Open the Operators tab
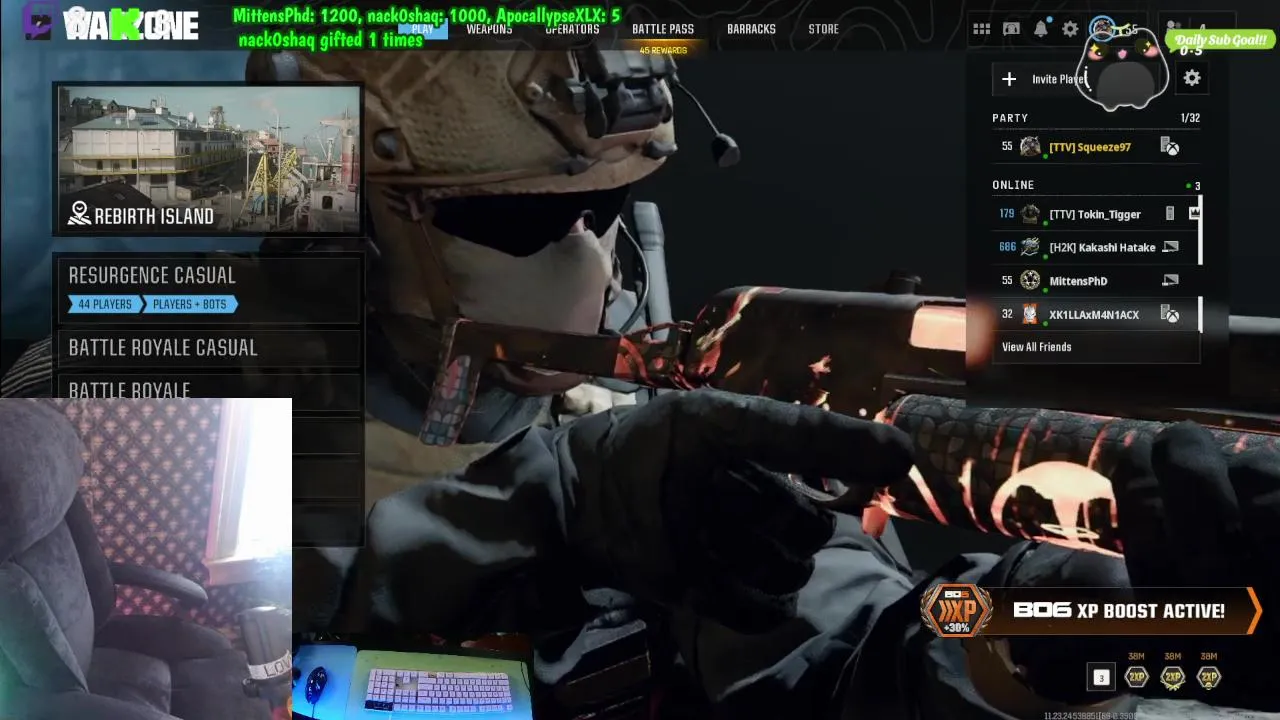Image resolution: width=1280 pixels, height=720 pixels. pos(572,29)
